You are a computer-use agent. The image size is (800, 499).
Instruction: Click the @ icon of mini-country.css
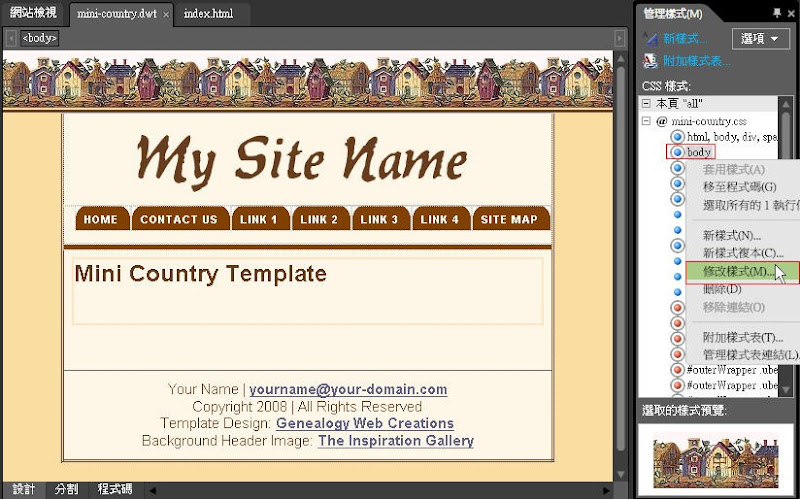[661, 121]
